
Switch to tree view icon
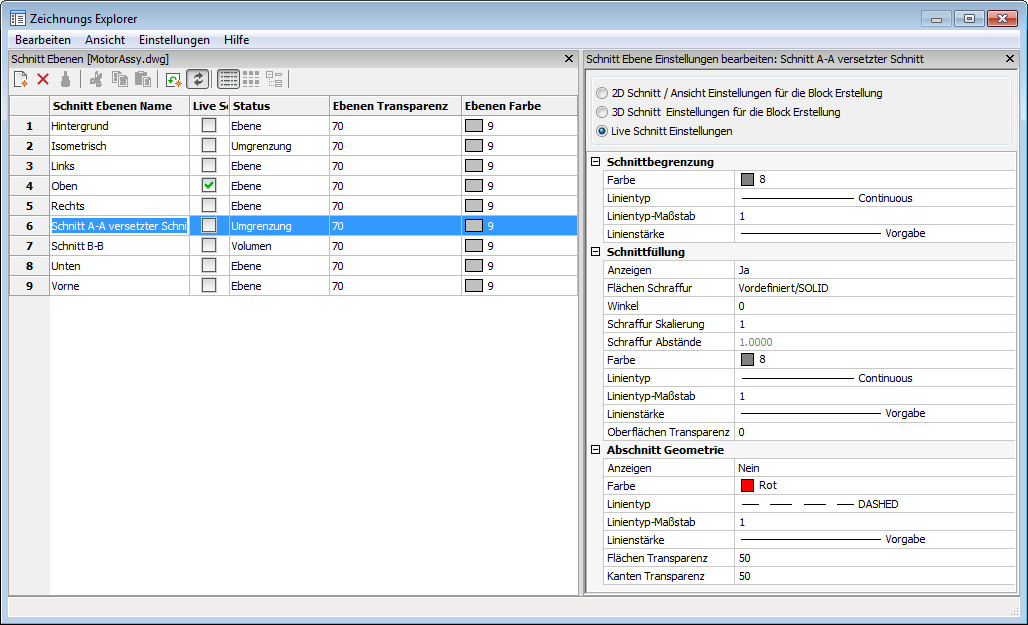[x=274, y=80]
